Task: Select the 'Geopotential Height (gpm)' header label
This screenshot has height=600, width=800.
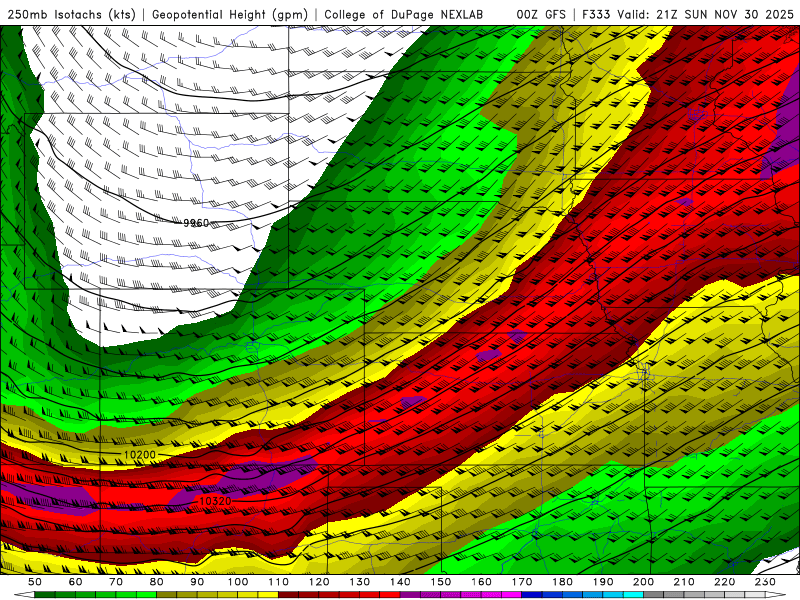Action: (x=230, y=14)
